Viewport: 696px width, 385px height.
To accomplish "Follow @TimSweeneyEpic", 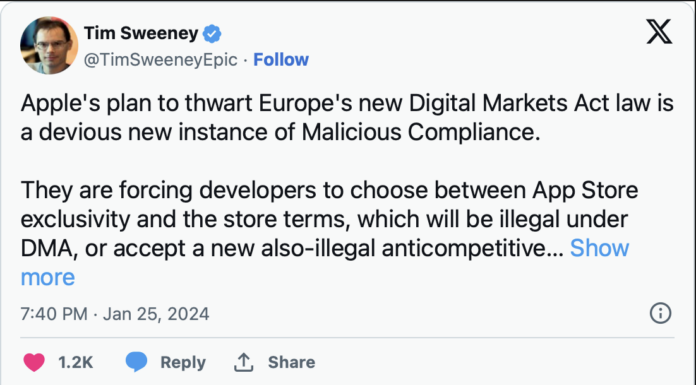I will [x=281, y=60].
